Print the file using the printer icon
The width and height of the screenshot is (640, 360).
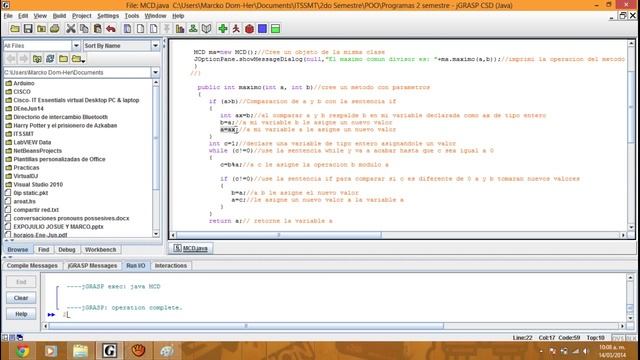pos(55,29)
